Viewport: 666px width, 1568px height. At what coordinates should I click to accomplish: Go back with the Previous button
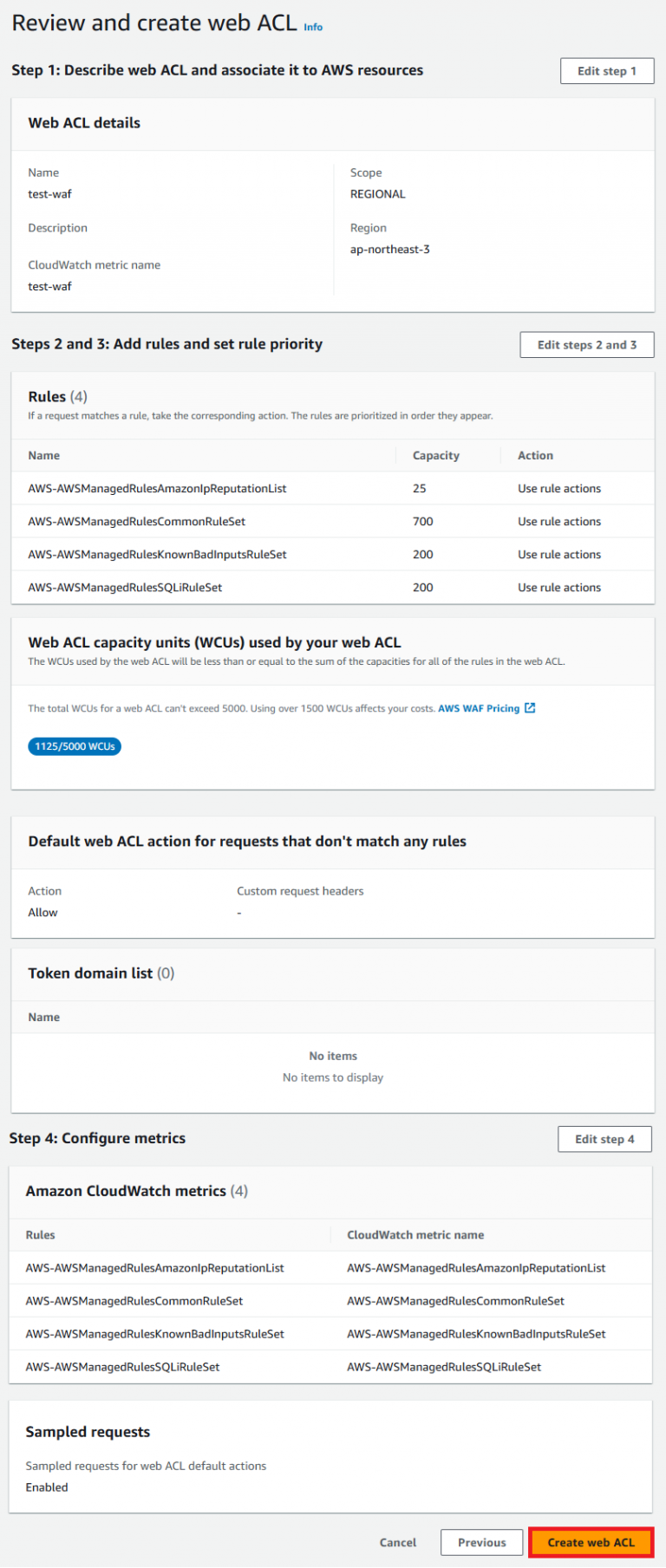pos(481,1542)
